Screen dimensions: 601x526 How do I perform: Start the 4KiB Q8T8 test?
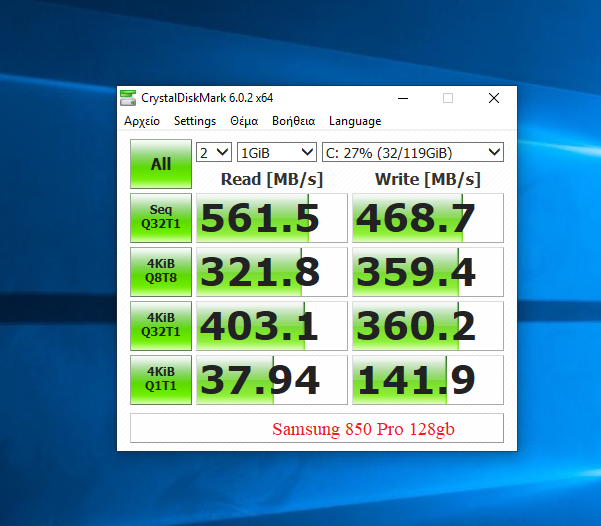pyautogui.click(x=161, y=272)
